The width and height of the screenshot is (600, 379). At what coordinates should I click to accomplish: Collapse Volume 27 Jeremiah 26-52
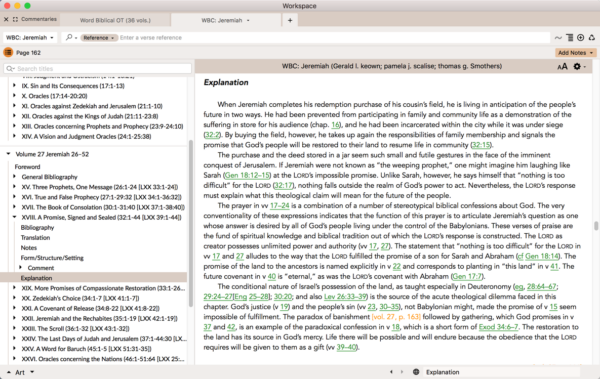click(x=8, y=154)
